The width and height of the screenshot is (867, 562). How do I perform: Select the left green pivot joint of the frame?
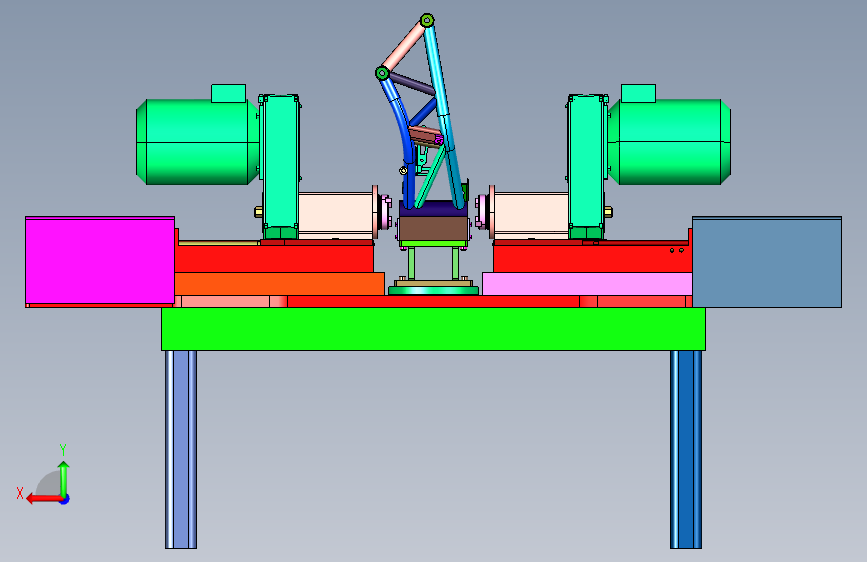pyautogui.click(x=382, y=73)
